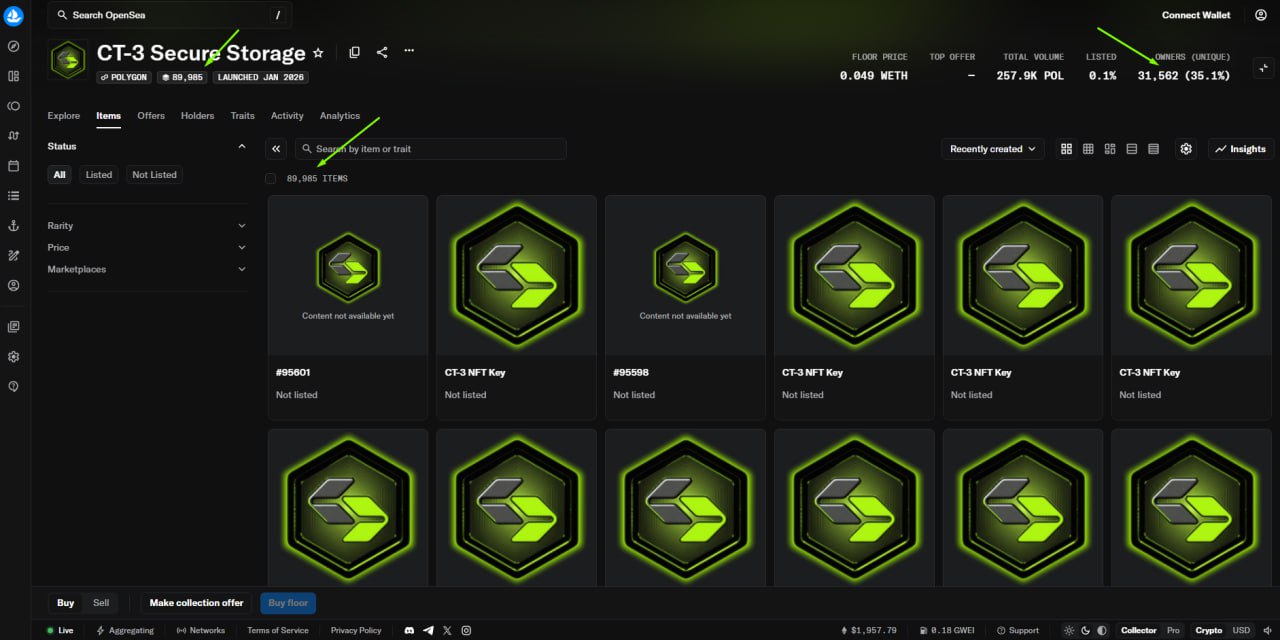Open the #95601 item card
The width and height of the screenshot is (1280, 640).
pos(348,307)
